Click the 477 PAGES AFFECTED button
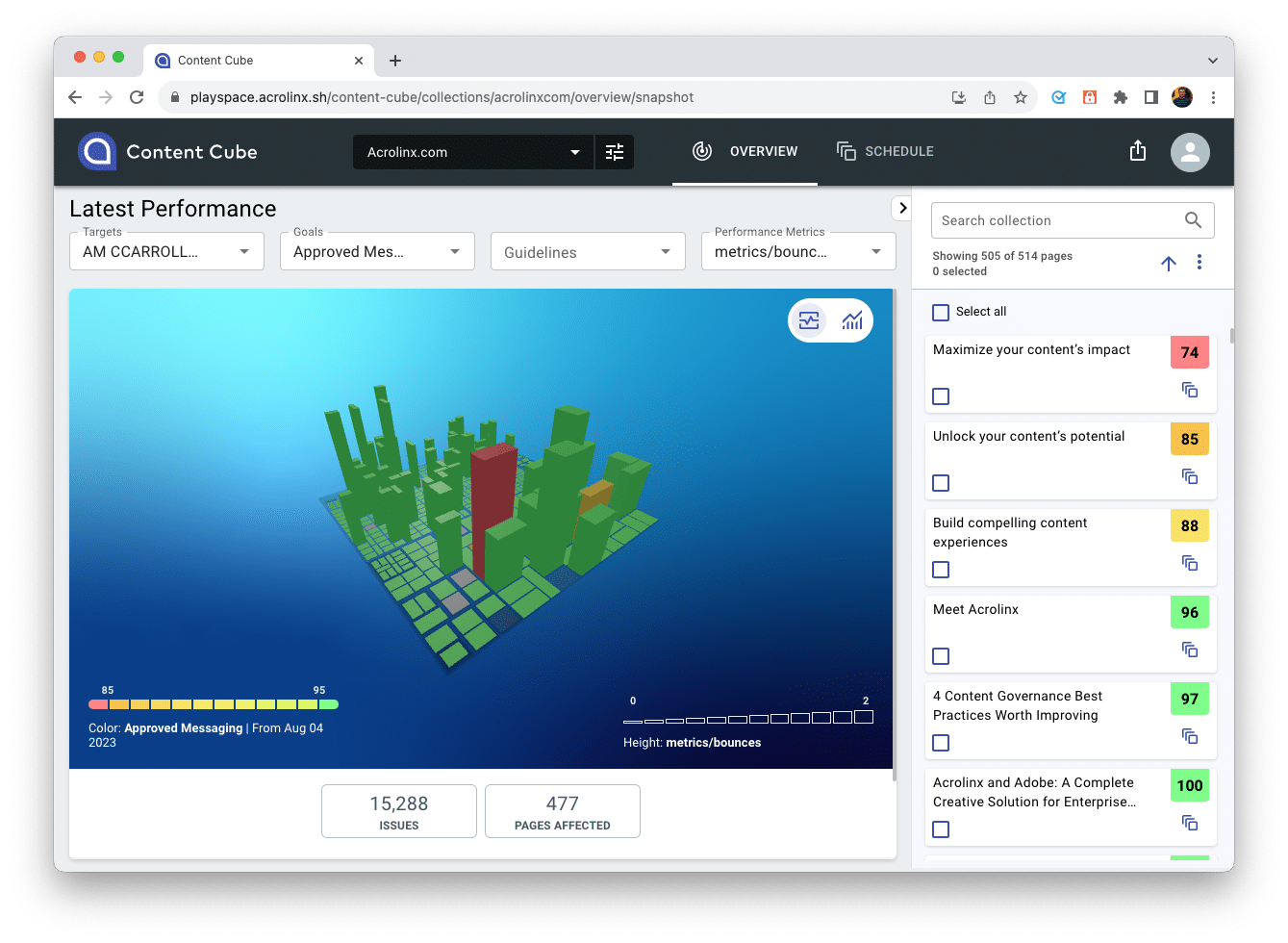Viewport: 1288px width, 943px height. [x=563, y=811]
